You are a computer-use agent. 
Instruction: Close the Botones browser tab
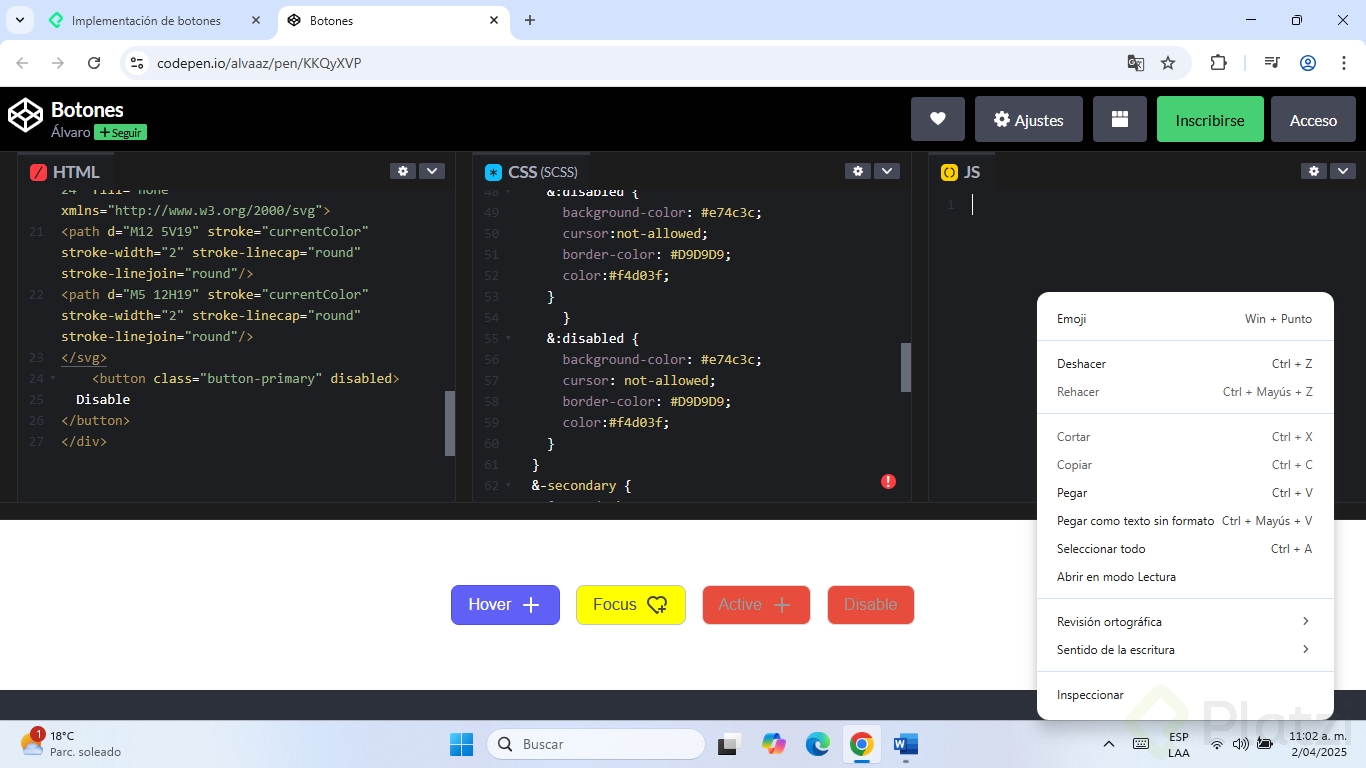tap(494, 20)
